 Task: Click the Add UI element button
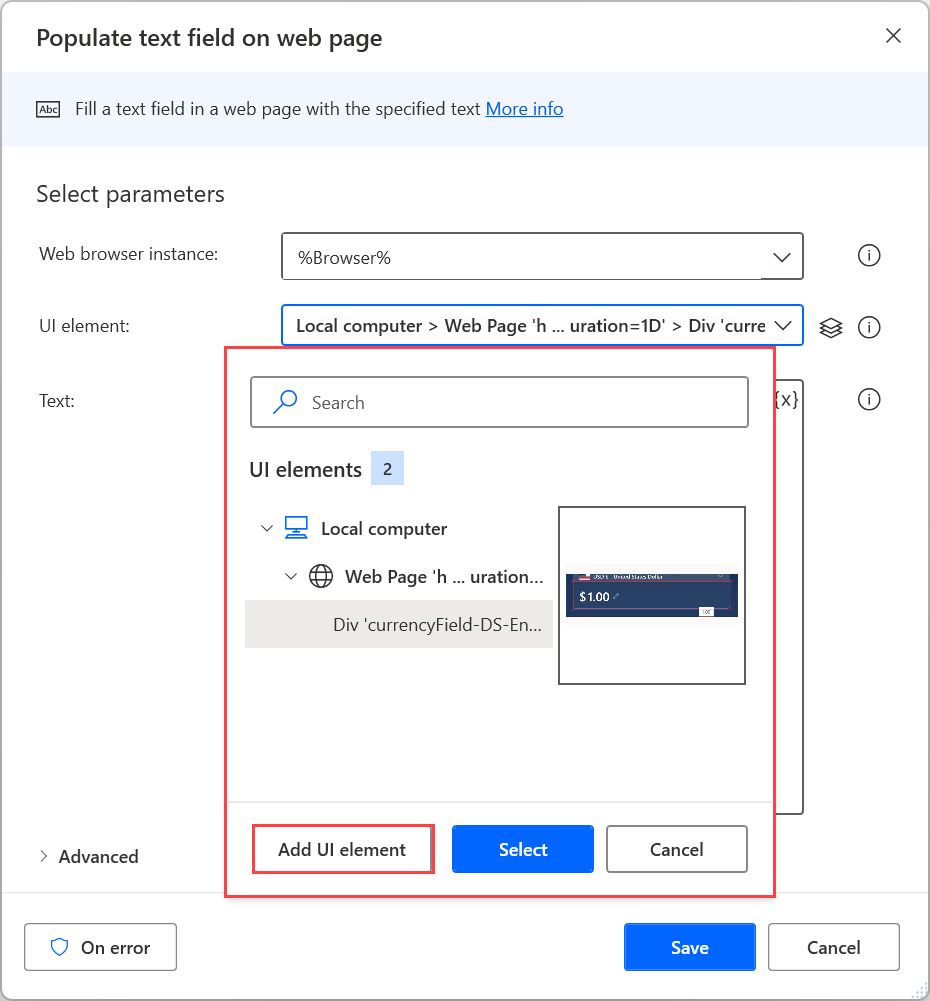click(343, 849)
